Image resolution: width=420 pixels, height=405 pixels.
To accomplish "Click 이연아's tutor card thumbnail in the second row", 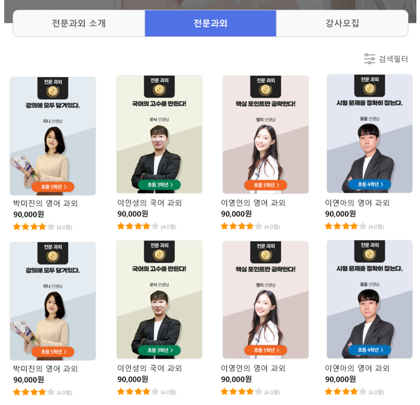I will (x=370, y=299).
